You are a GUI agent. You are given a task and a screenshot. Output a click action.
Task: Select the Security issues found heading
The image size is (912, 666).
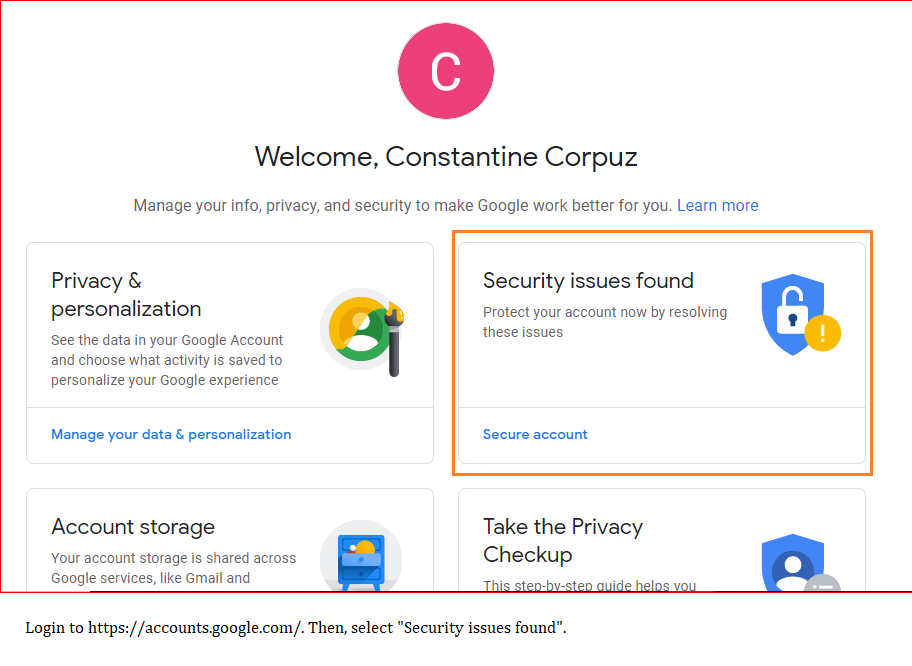pos(588,280)
